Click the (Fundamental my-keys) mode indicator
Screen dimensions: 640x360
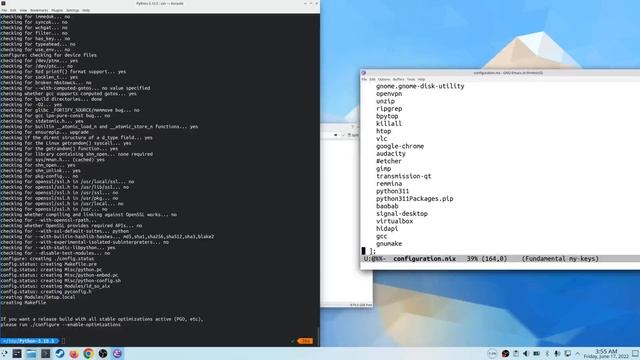(x=560, y=259)
